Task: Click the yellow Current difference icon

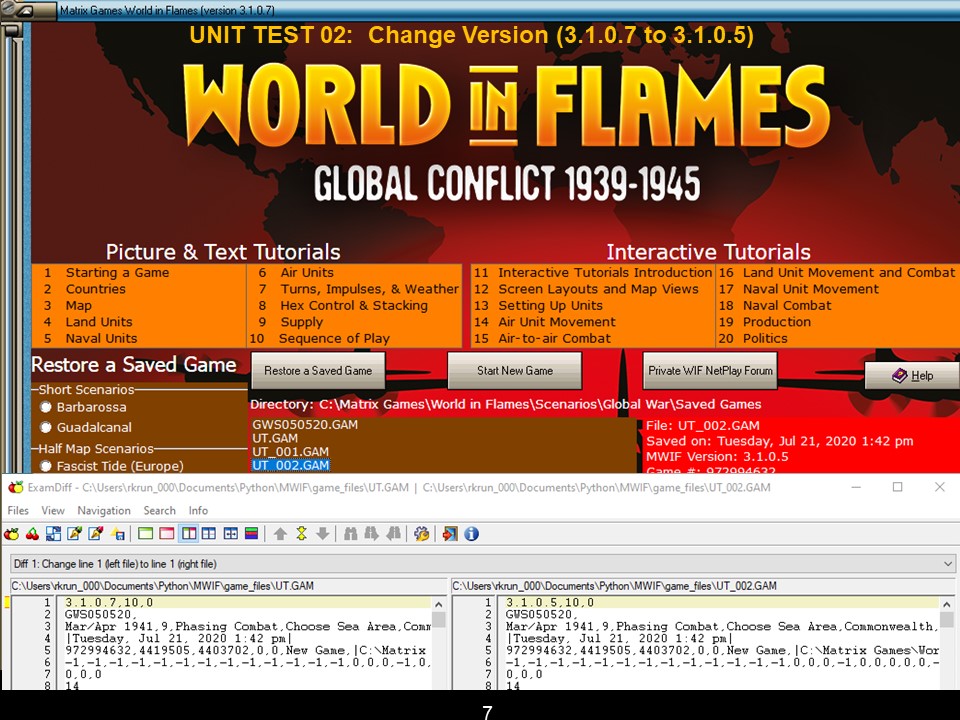Action: 301,534
